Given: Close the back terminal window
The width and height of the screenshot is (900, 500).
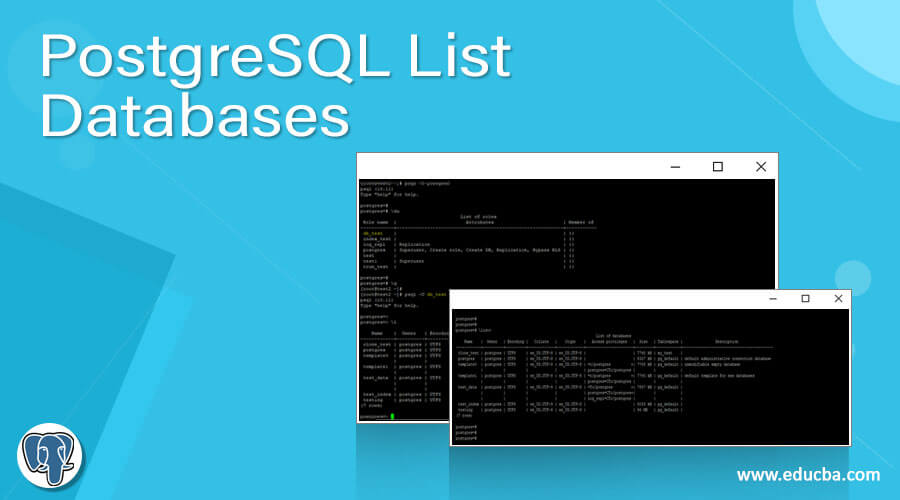Looking at the screenshot, I should click(761, 166).
